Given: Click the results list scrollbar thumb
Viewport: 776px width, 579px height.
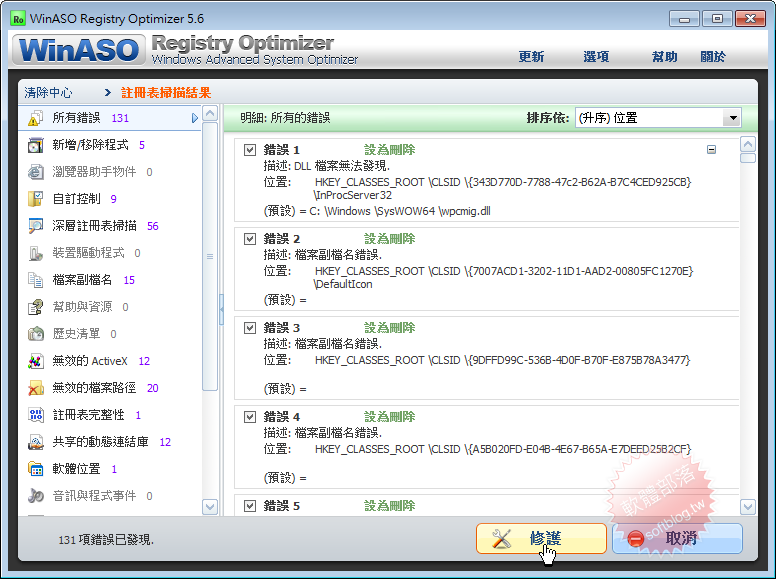Looking at the screenshot, I should [748, 158].
